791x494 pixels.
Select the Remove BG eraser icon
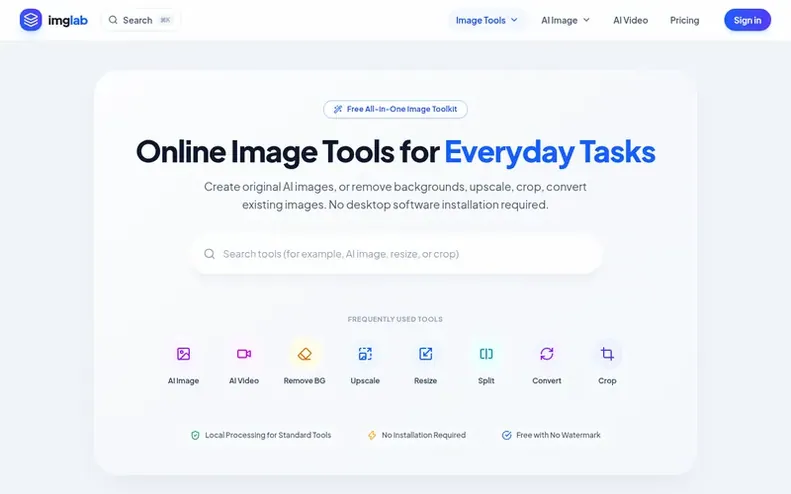(305, 354)
